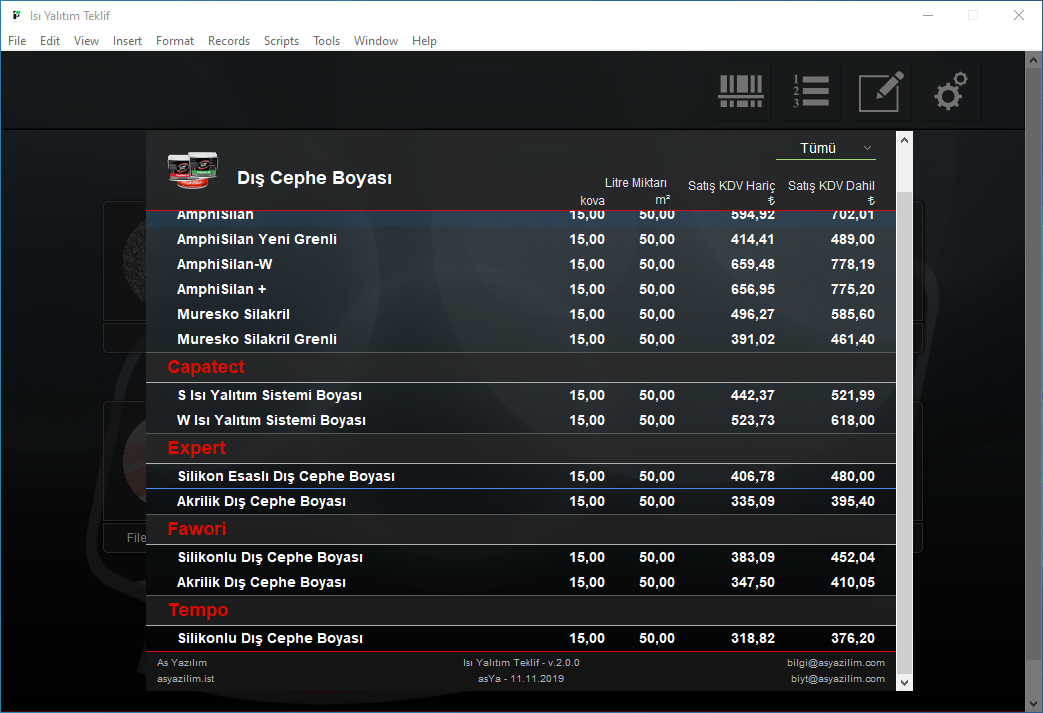This screenshot has width=1043, height=713.
Task: Click price 410,05 in Fawori section
Action: pos(852,583)
